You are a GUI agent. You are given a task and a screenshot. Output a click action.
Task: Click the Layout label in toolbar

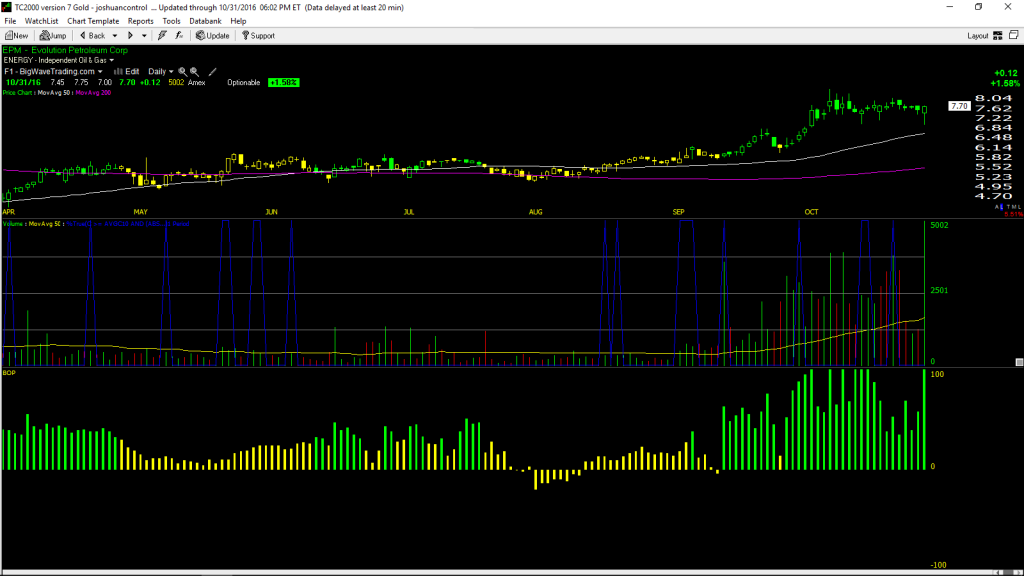[978, 36]
